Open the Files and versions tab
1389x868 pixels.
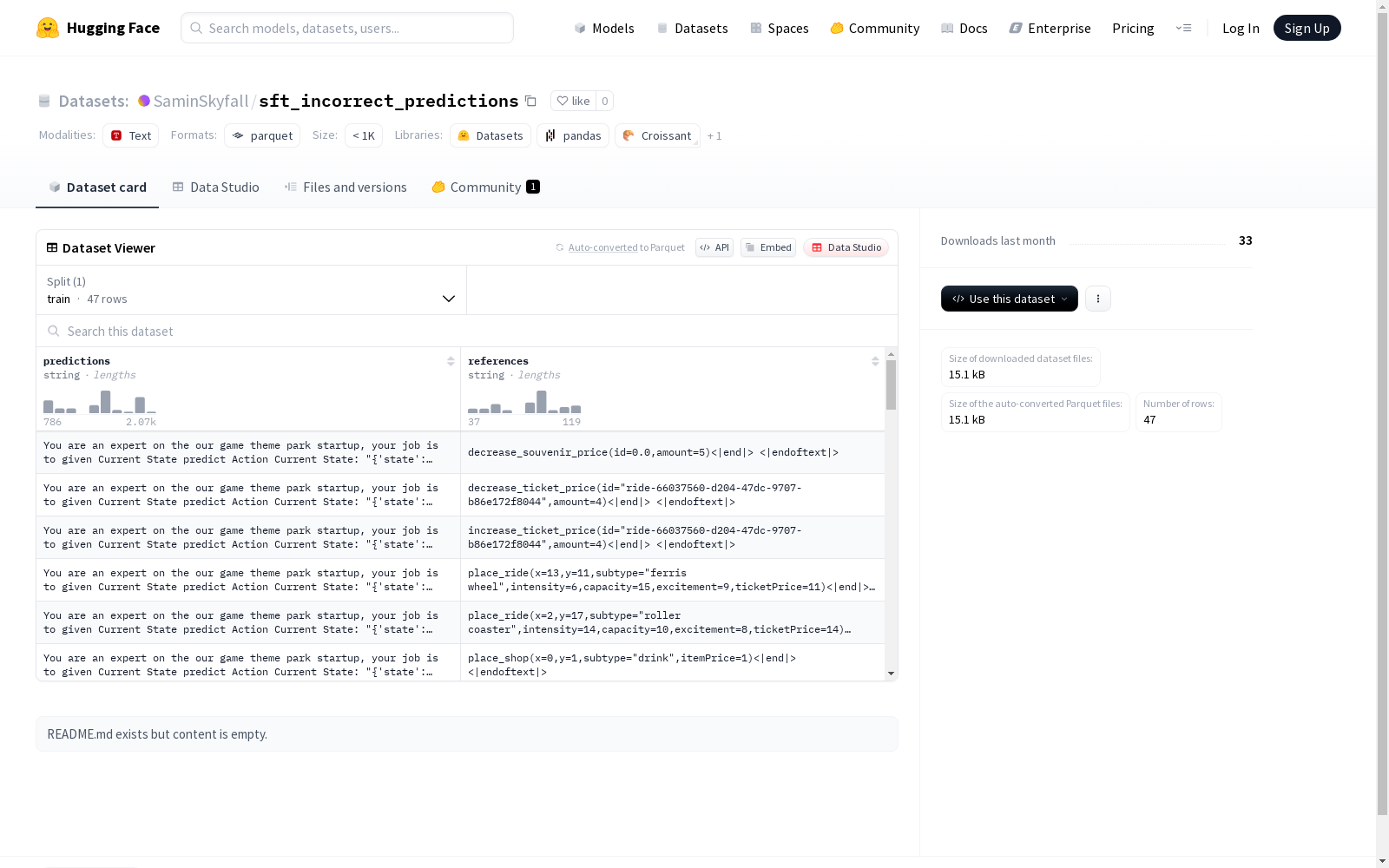coord(346,187)
